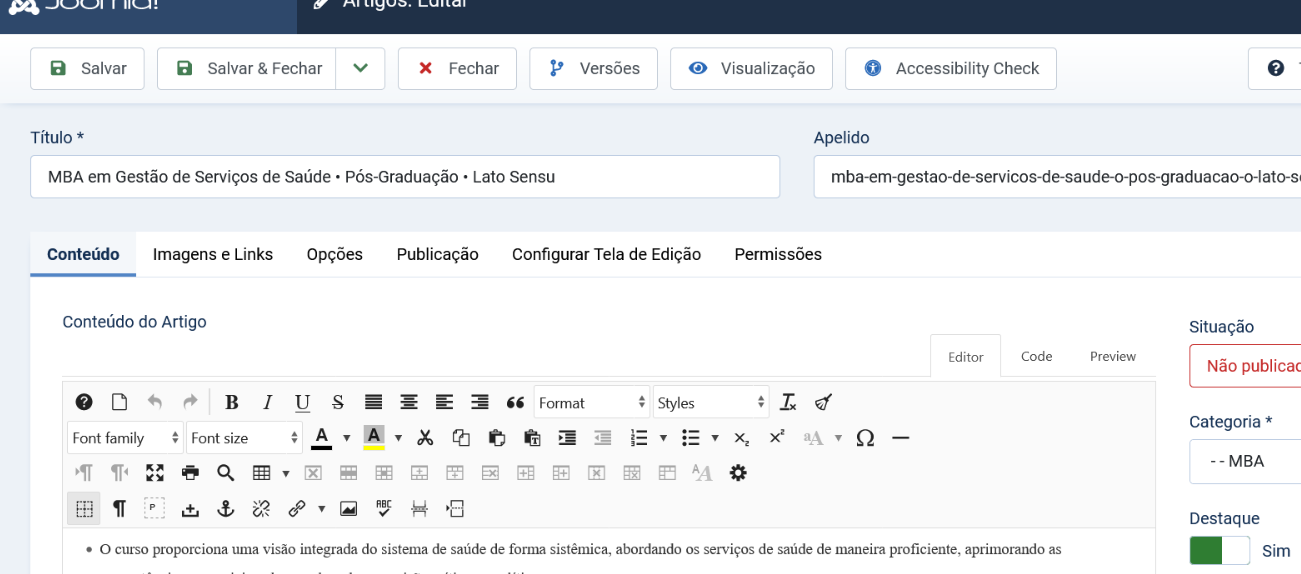Open the Publicação tab
The width and height of the screenshot is (1301, 574).
[x=437, y=254]
